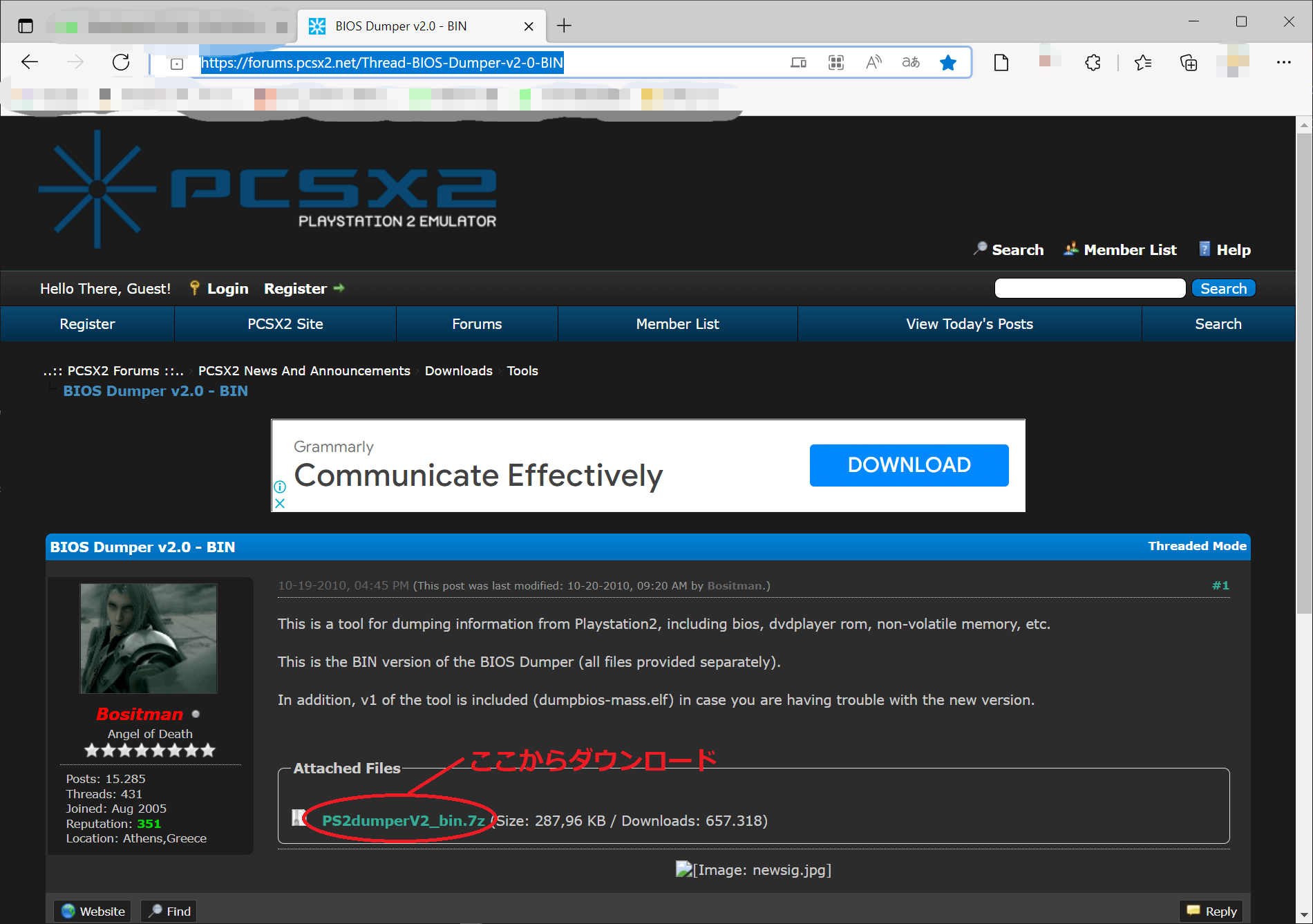Screen dimensions: 1313x924
Task: Activate the Read aloud icon
Action: click(x=873, y=63)
